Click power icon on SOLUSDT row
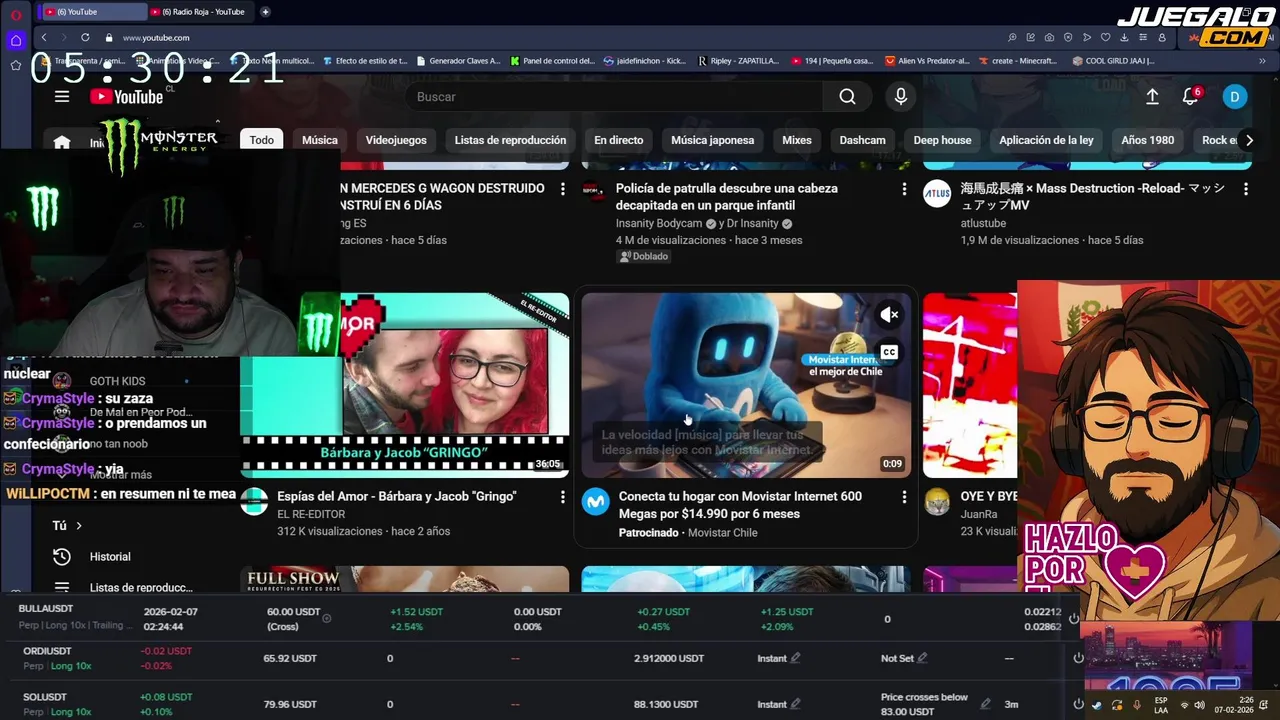The image size is (1280, 720). 1078,704
